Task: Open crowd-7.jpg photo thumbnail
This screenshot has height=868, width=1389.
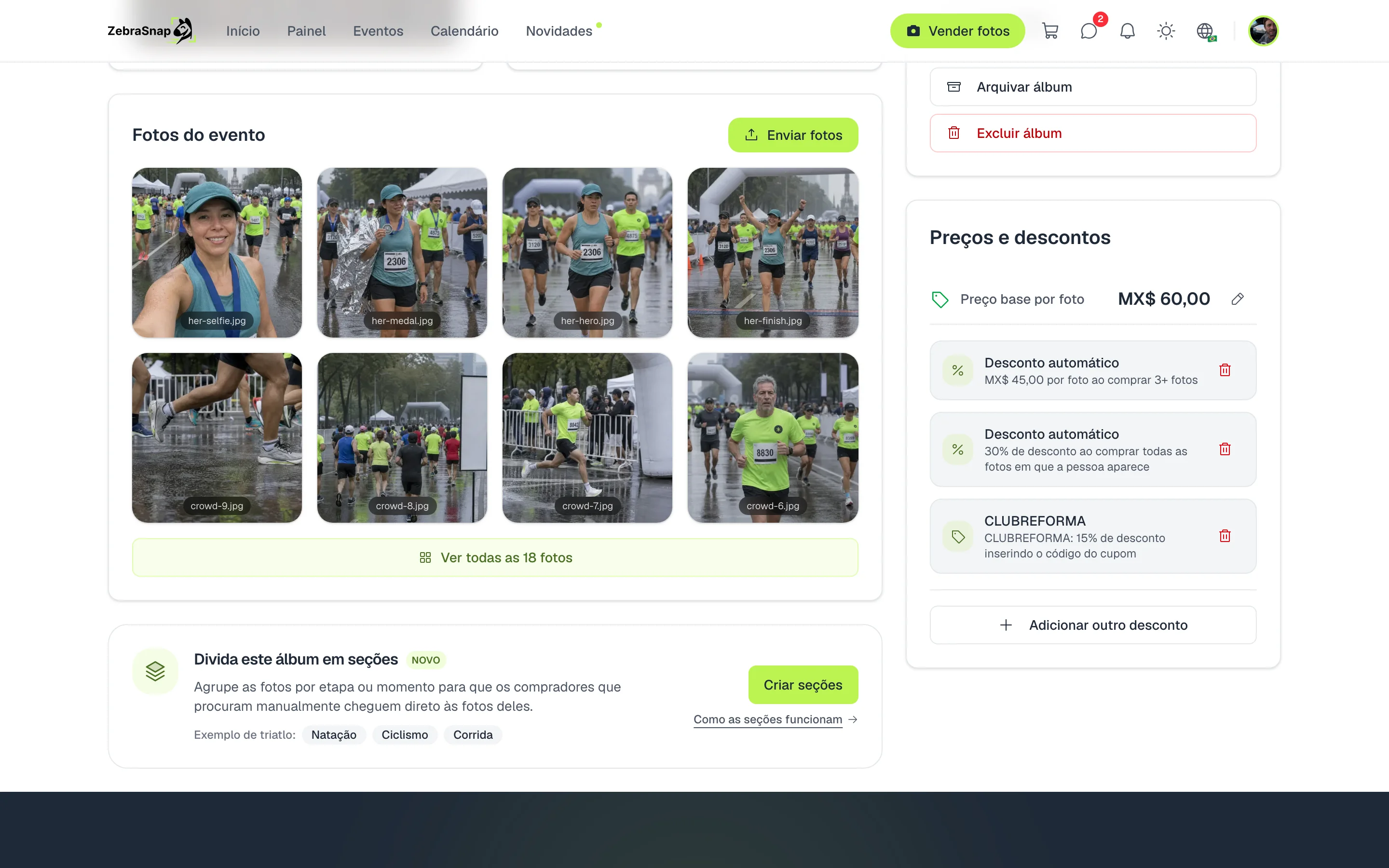Action: (x=587, y=438)
